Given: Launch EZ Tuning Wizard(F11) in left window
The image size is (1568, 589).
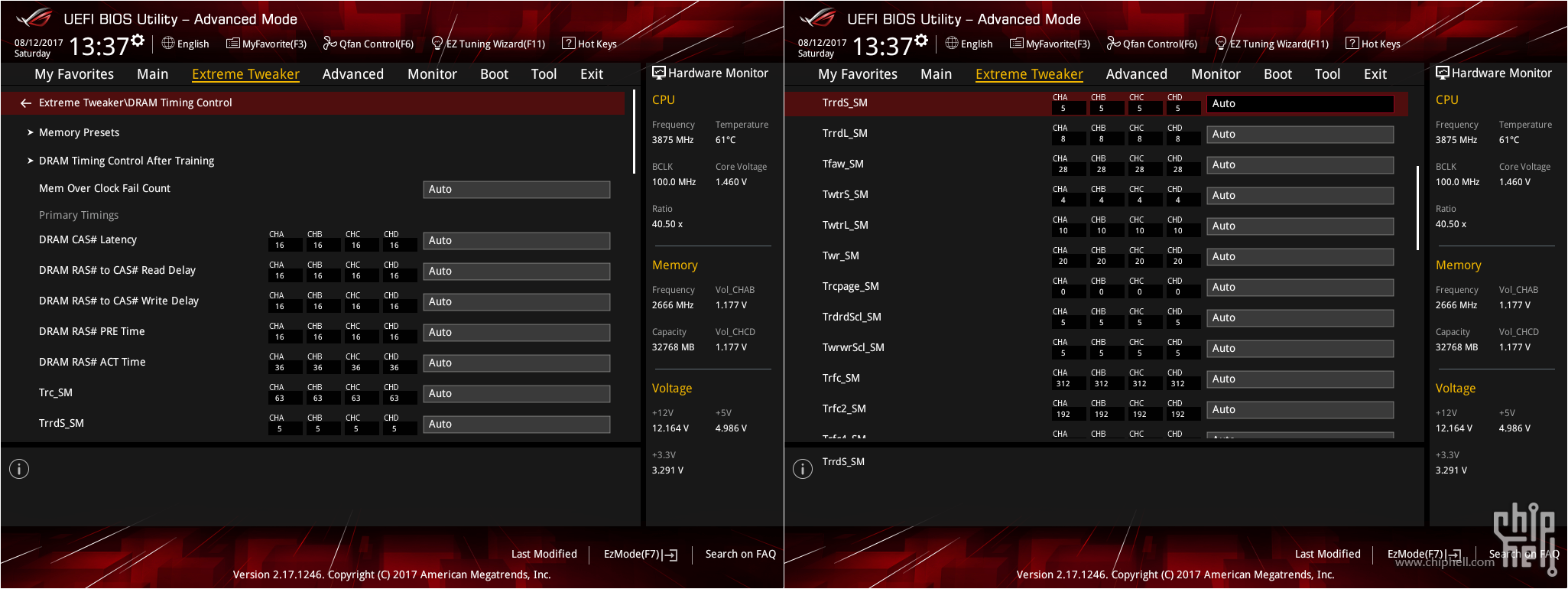Looking at the screenshot, I should click(x=489, y=44).
